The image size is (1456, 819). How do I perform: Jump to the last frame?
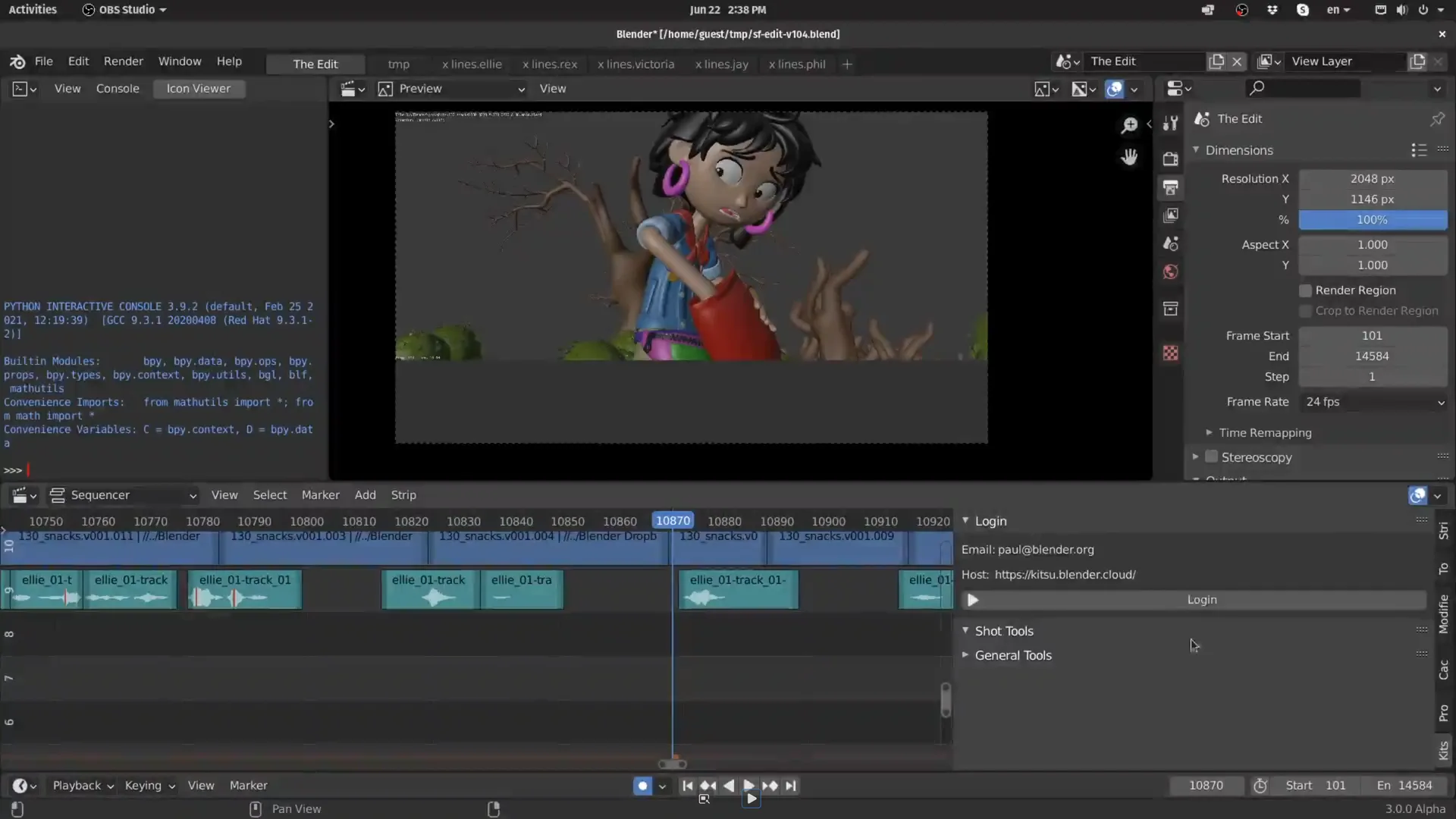791,786
